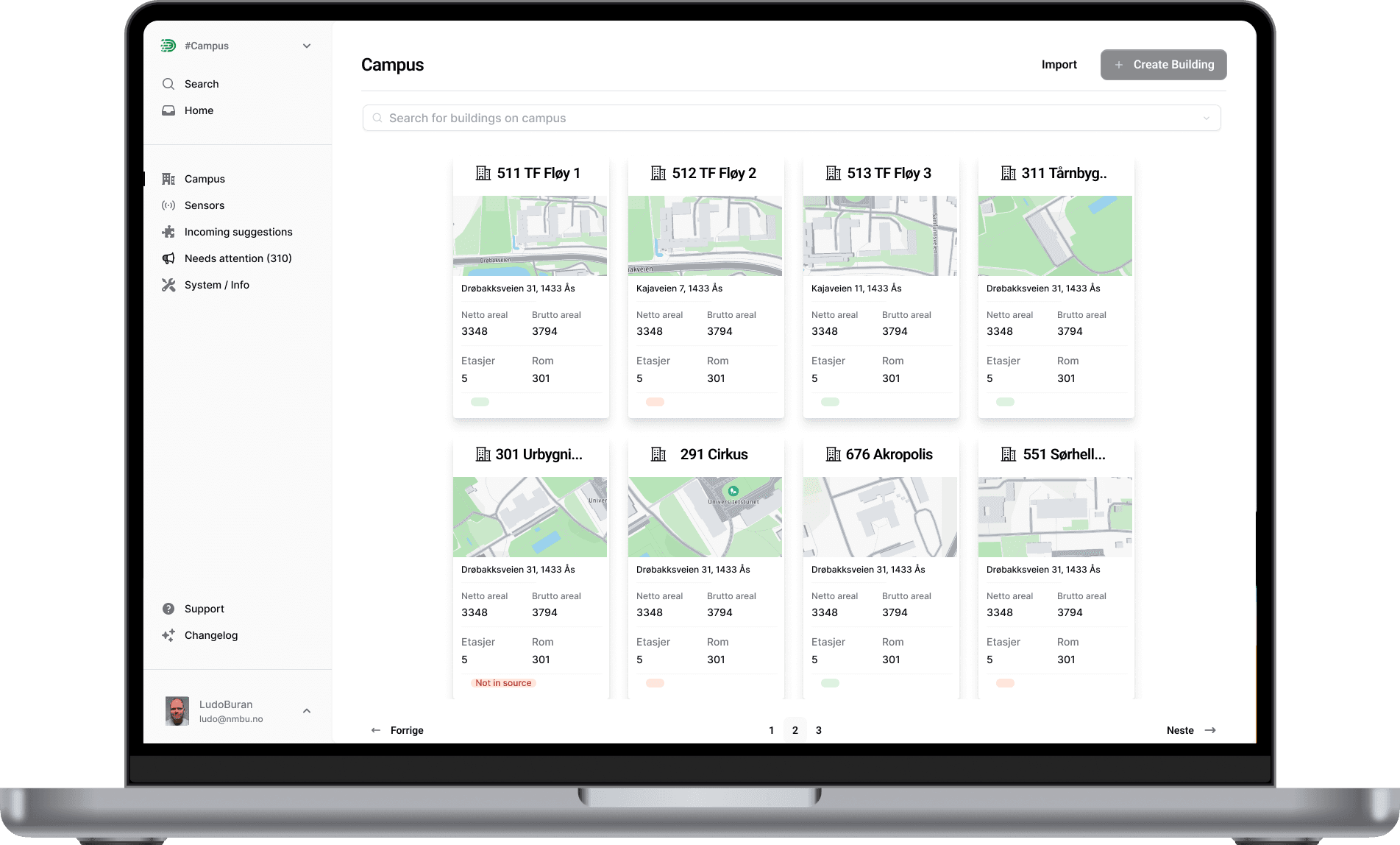1400x845 pixels.
Task: Open Needs attention (310) in sidebar
Action: tap(238, 258)
